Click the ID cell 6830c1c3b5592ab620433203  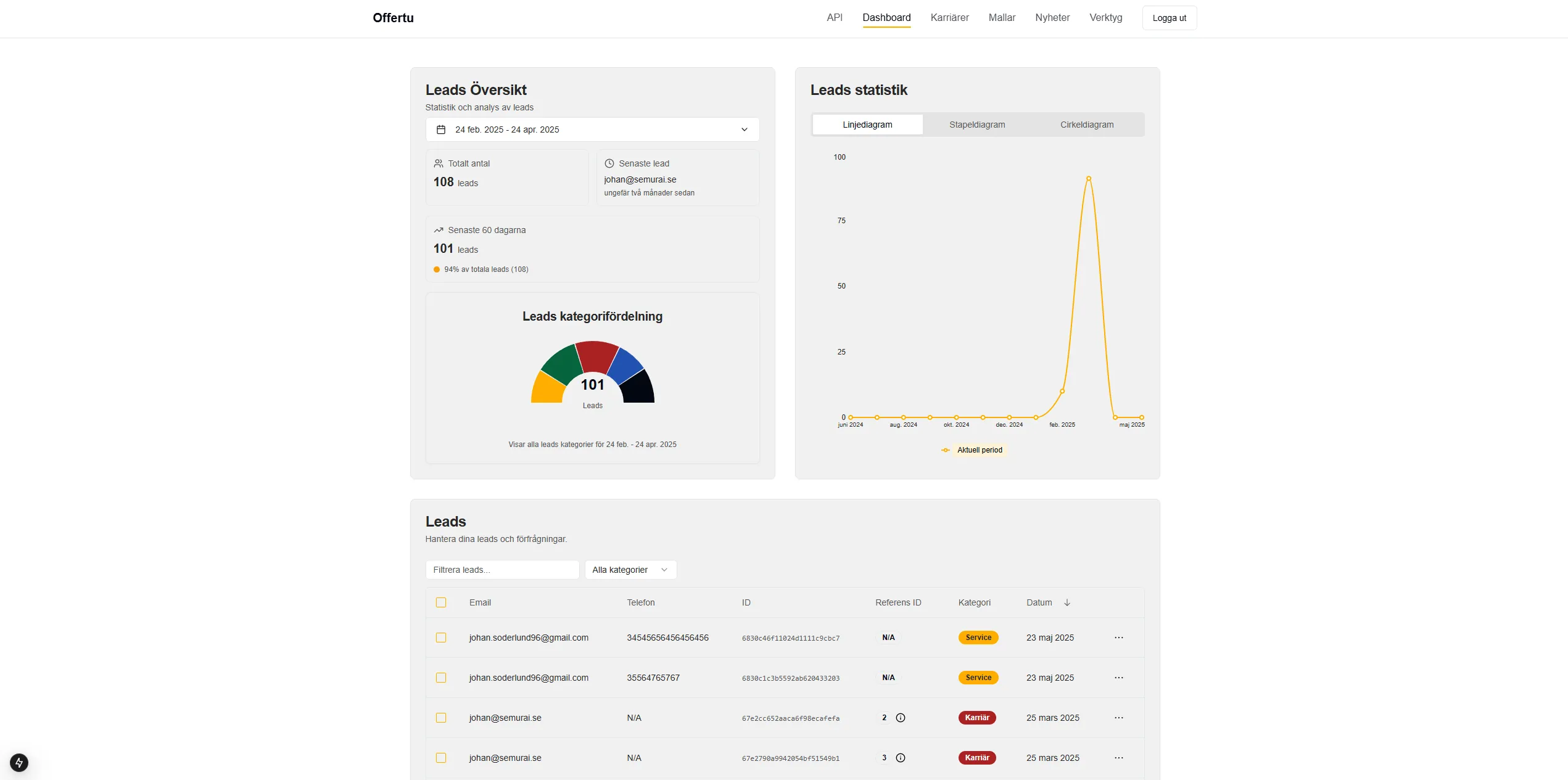coord(791,678)
